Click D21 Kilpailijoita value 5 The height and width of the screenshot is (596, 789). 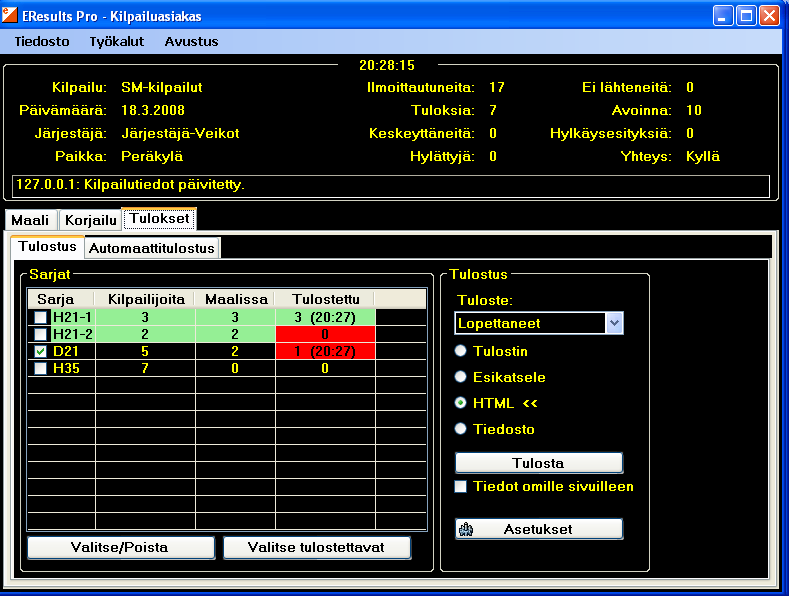coord(145,351)
